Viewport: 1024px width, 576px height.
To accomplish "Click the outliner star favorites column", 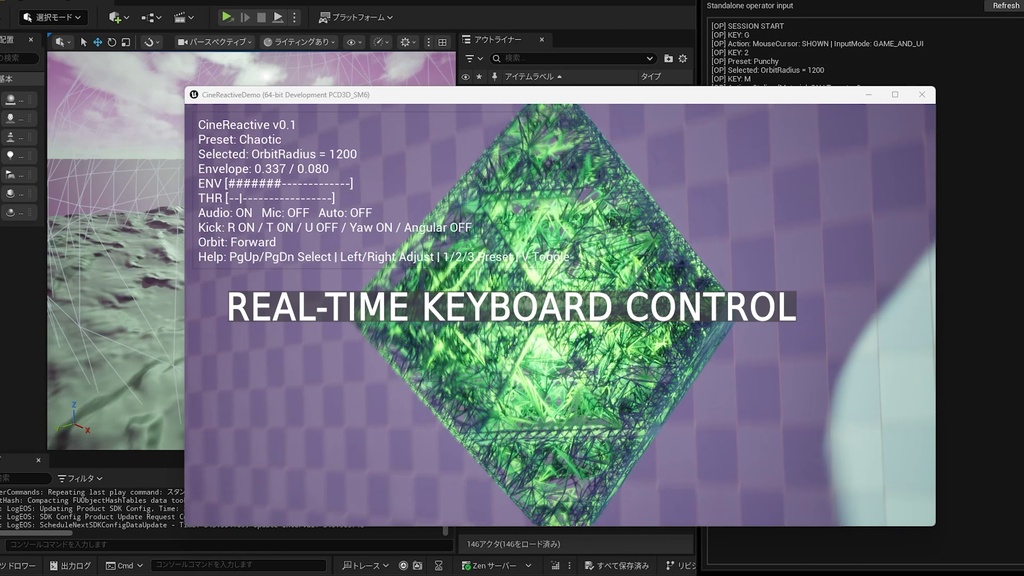I will point(479,76).
